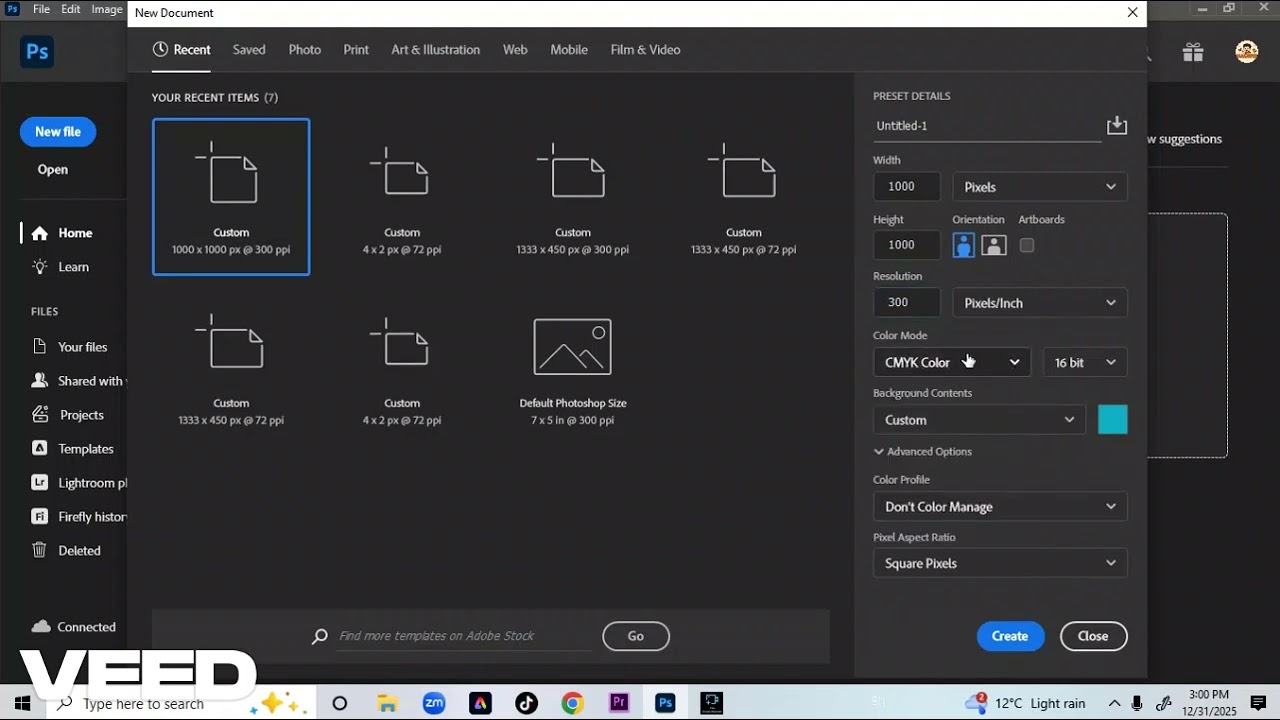Select portrait orientation
The image size is (1280, 720).
pos(964,245)
